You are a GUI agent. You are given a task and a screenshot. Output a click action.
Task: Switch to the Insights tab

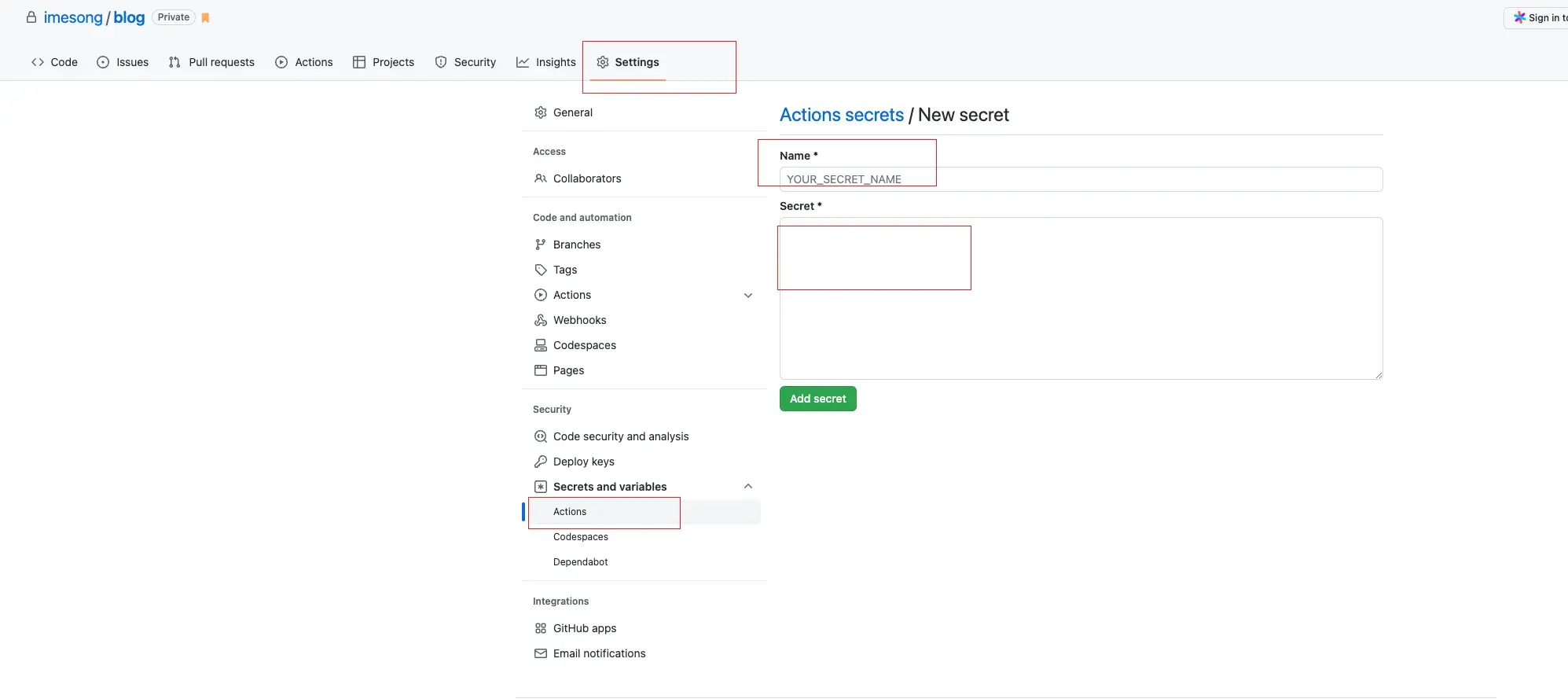point(546,62)
